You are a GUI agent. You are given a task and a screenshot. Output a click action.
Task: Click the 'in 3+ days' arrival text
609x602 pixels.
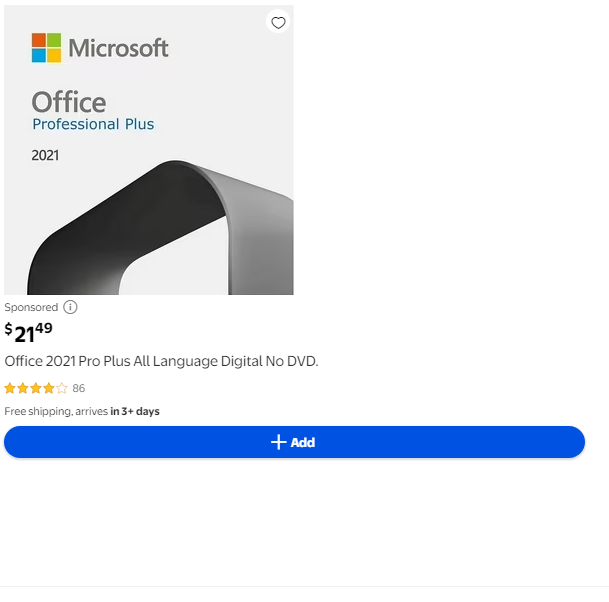[135, 411]
